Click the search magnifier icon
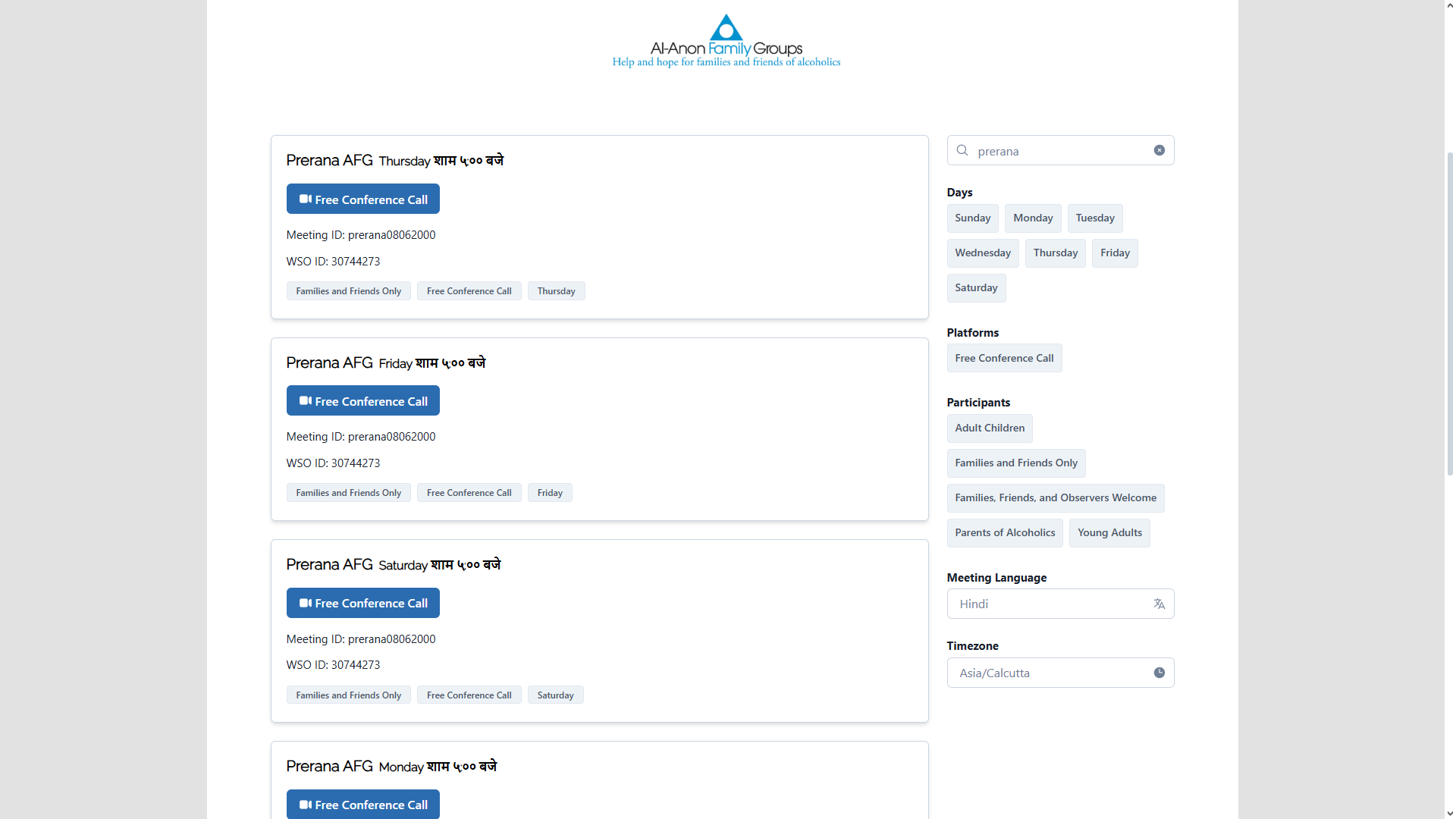Image resolution: width=1456 pixels, height=819 pixels. tap(962, 150)
